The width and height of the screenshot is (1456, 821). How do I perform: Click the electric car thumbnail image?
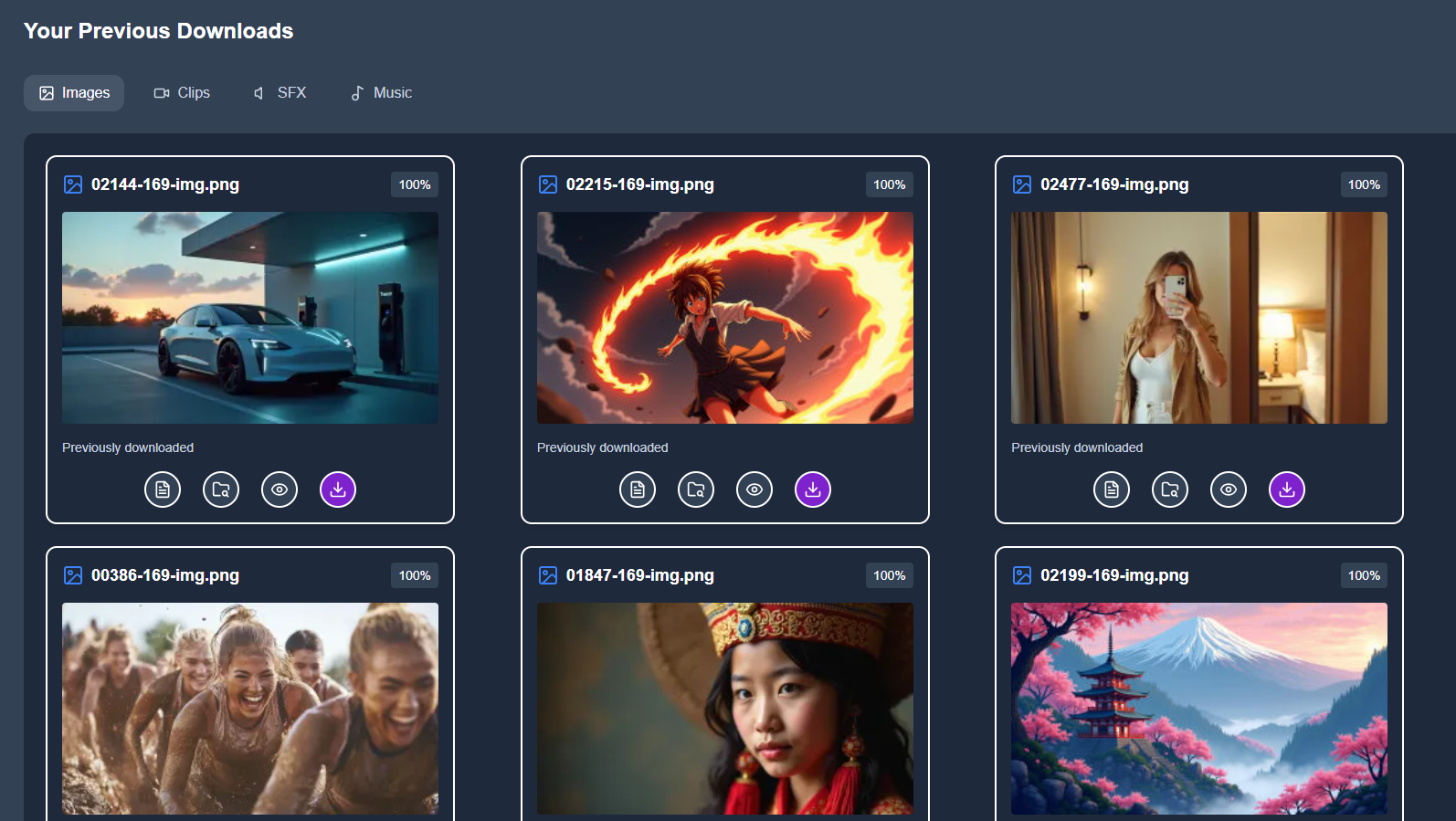[250, 318]
